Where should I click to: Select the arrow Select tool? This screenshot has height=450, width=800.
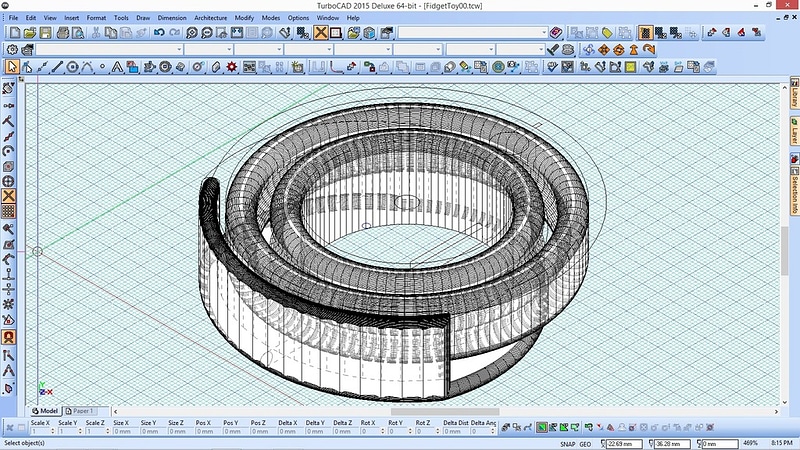click(x=12, y=67)
